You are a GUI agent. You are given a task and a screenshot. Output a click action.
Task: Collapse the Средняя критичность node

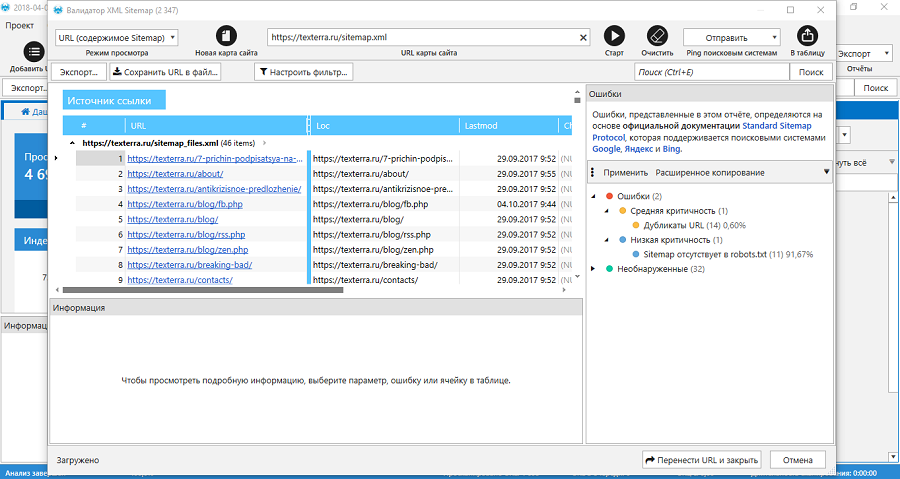(607, 211)
